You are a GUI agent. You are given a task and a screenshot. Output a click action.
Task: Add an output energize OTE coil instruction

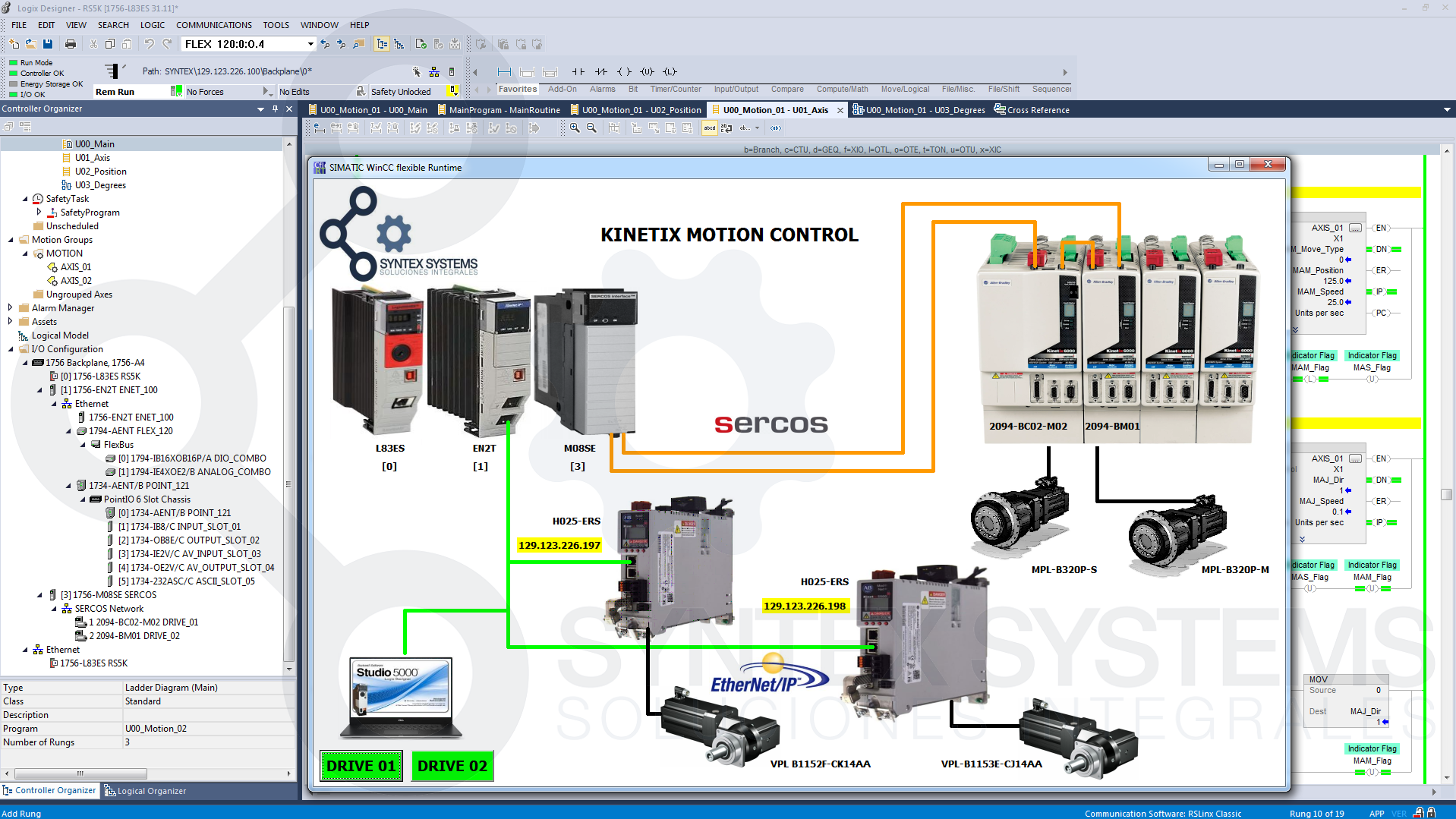pos(626,71)
